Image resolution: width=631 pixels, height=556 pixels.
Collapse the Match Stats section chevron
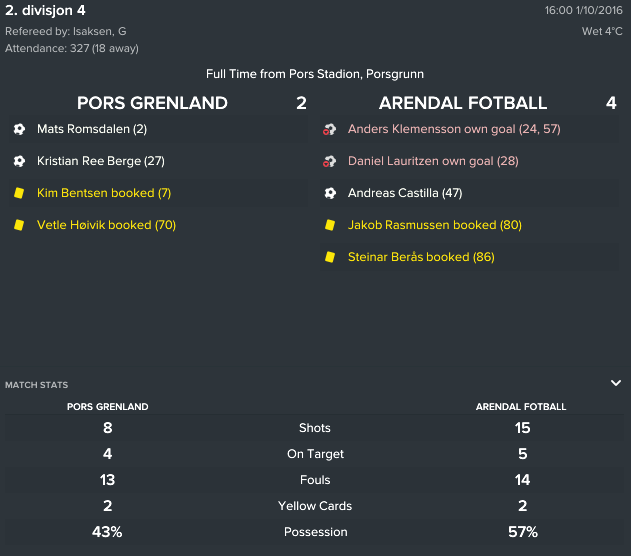point(616,383)
